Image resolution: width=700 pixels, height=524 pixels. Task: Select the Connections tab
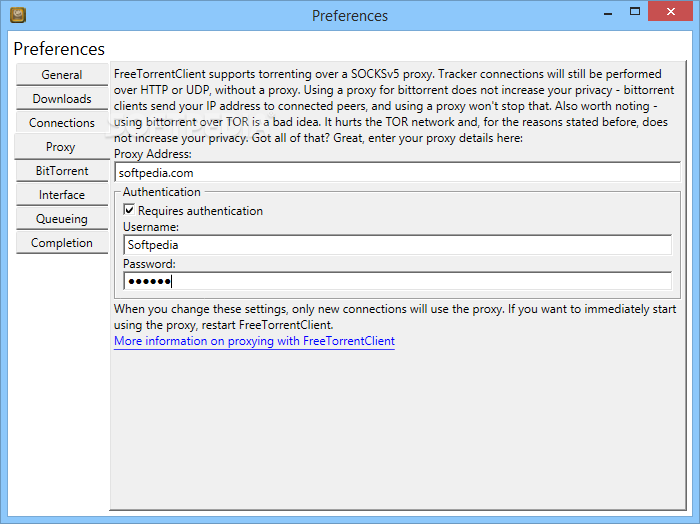pyautogui.click(x=62, y=123)
